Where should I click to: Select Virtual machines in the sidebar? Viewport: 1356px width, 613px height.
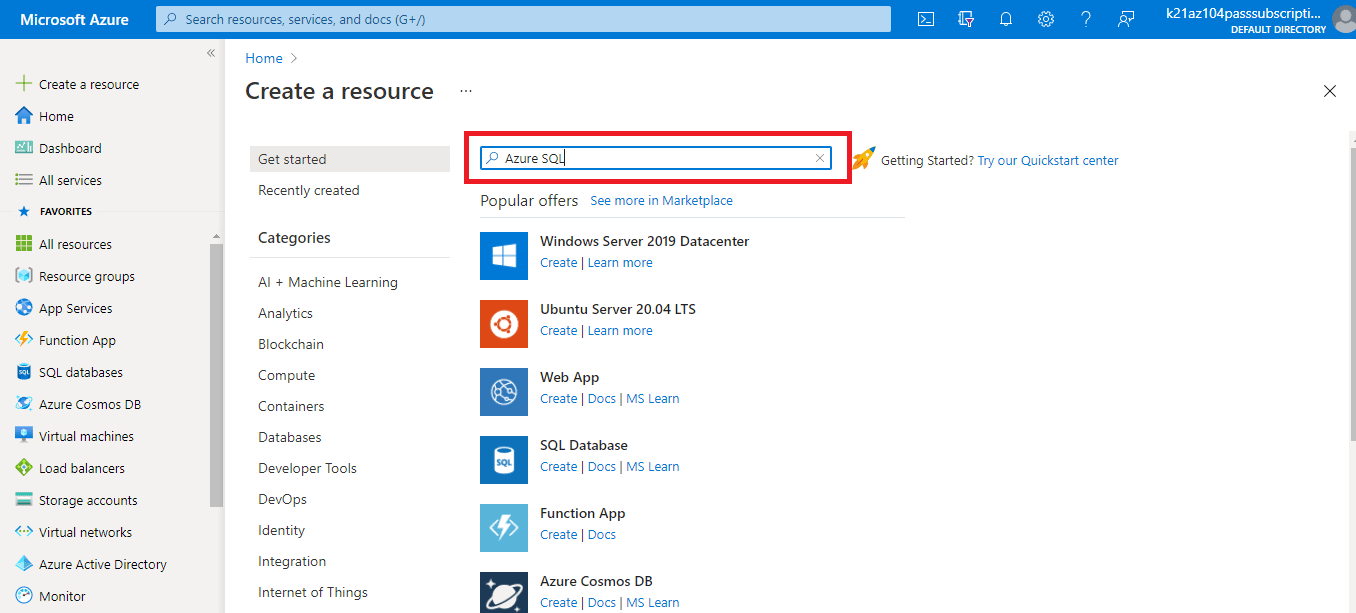point(86,435)
